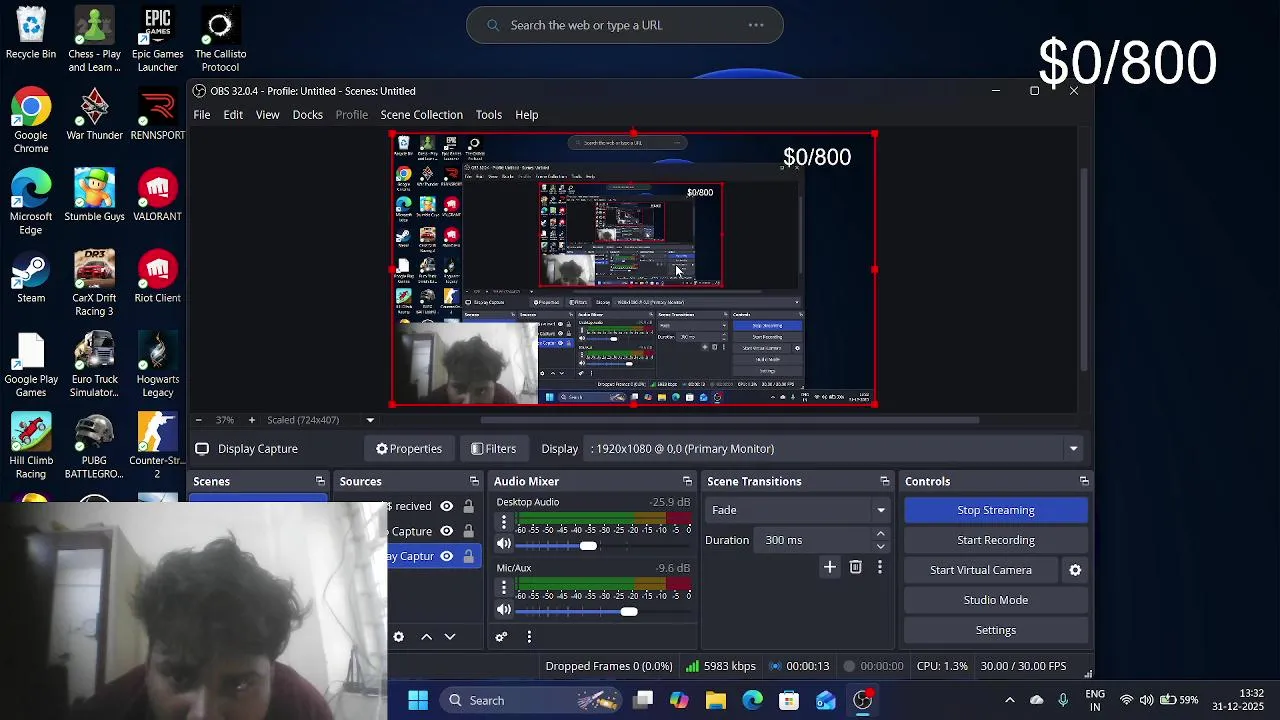1280x720 pixels.
Task: Open Properties of the Display Capture source
Action: [x=409, y=449]
